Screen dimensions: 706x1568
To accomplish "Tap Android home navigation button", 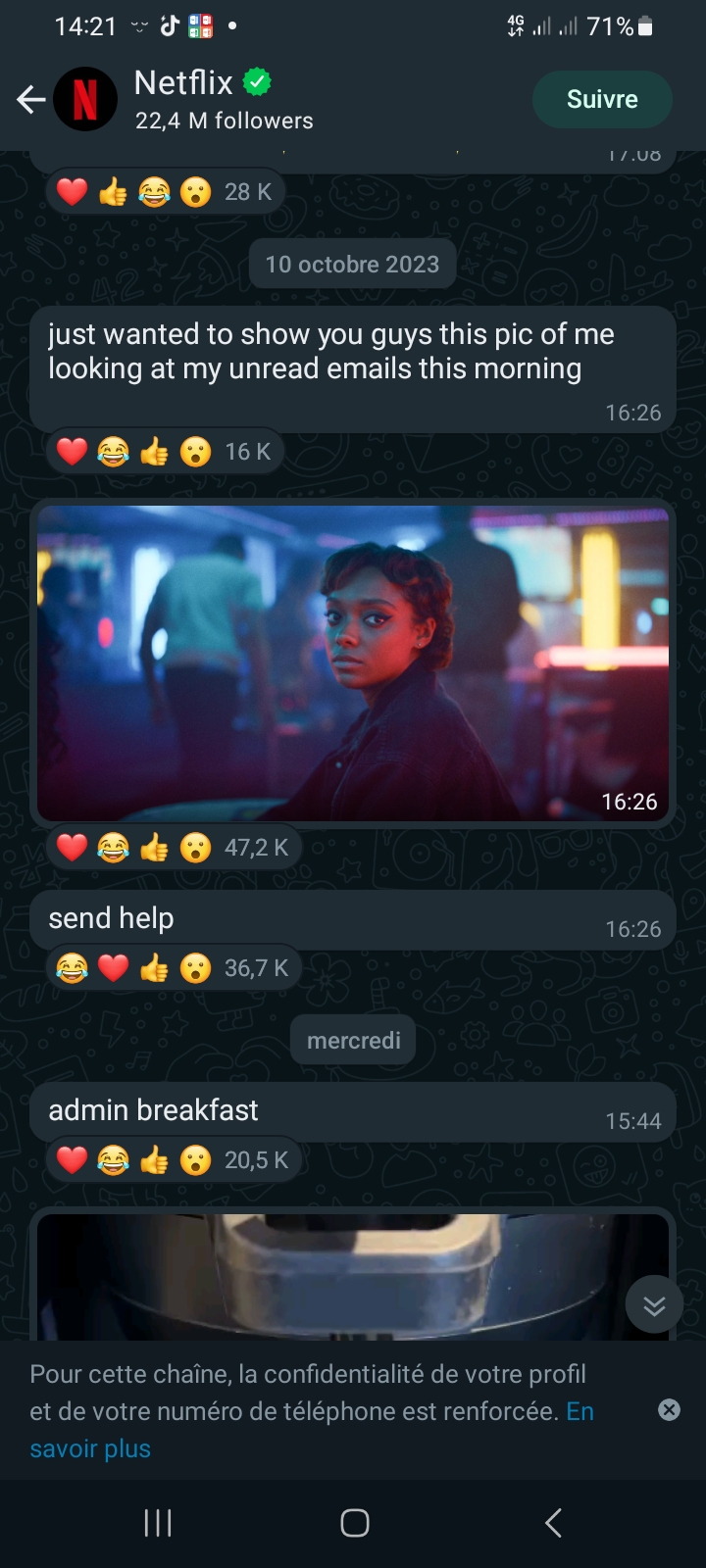I will (x=354, y=1522).
